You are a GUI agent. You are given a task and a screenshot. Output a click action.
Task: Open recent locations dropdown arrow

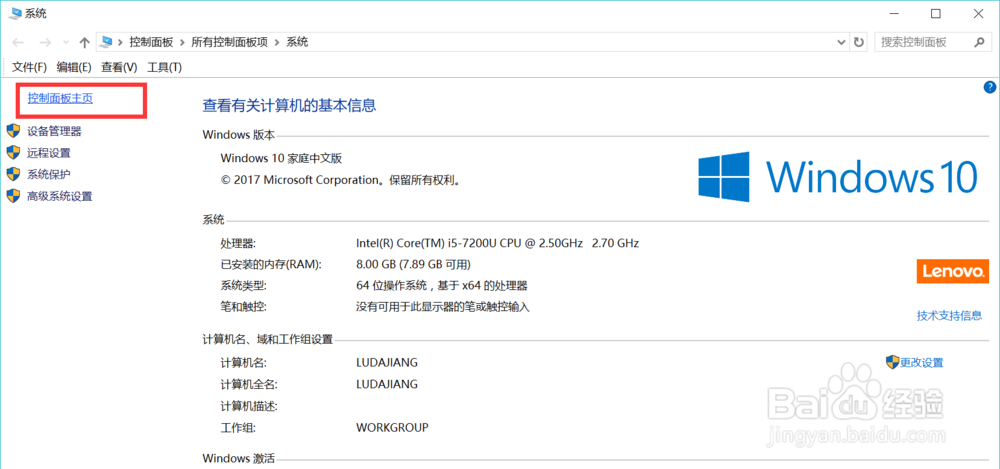click(x=66, y=43)
